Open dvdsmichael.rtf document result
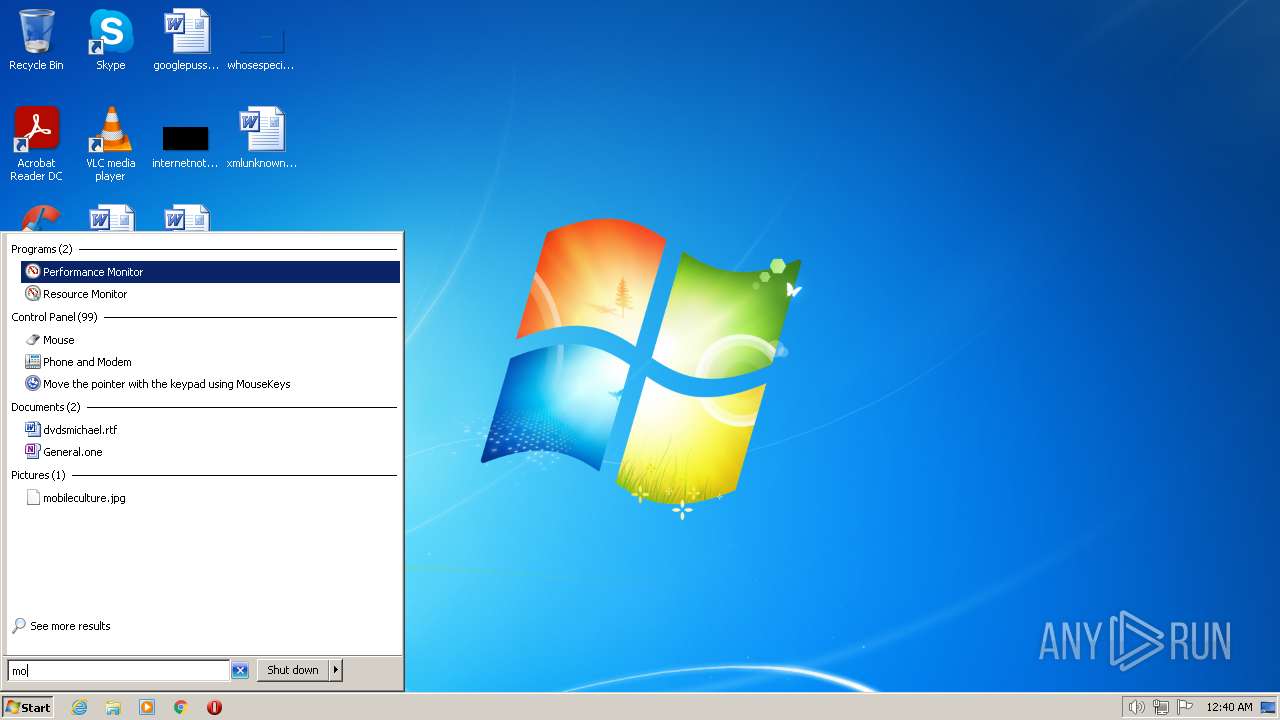This screenshot has height=720, width=1280. (210, 430)
